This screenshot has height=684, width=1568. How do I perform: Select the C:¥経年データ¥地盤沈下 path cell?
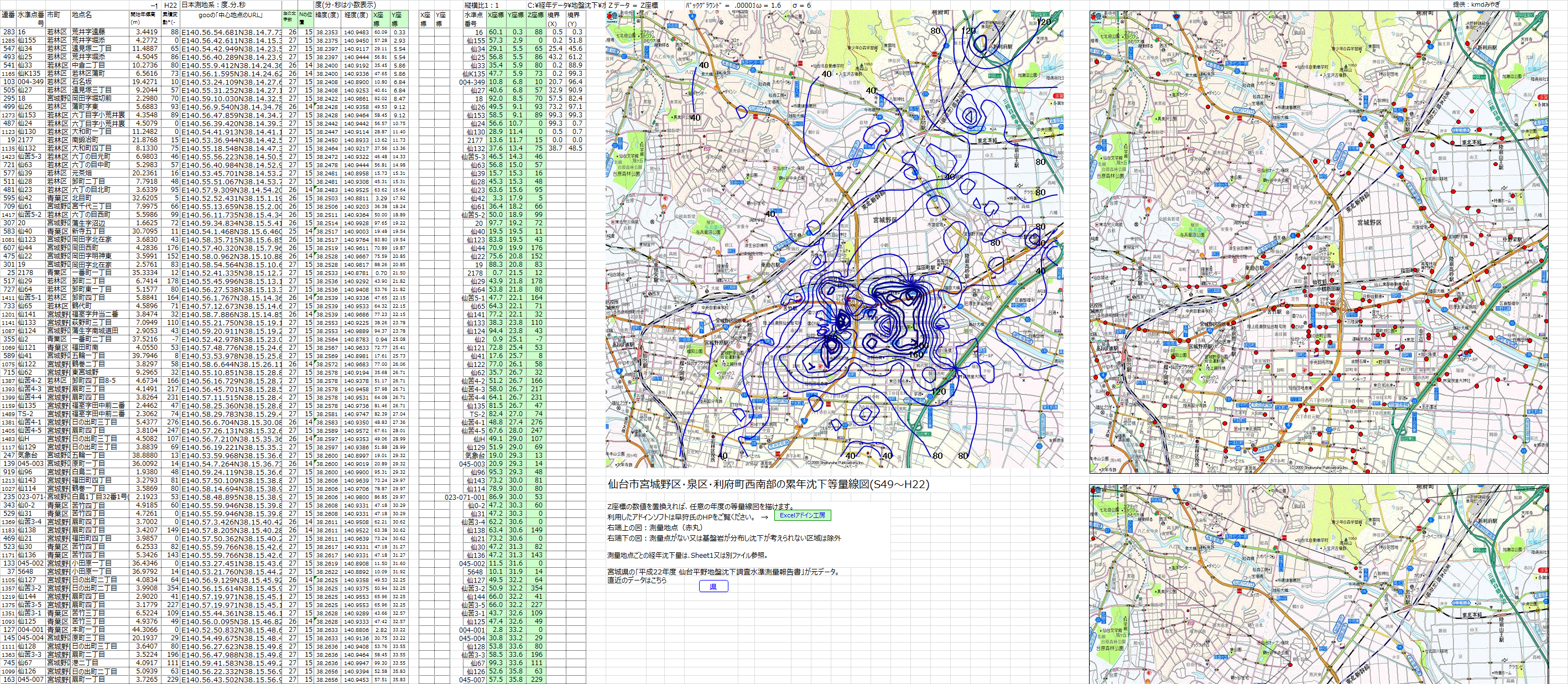click(x=566, y=5)
